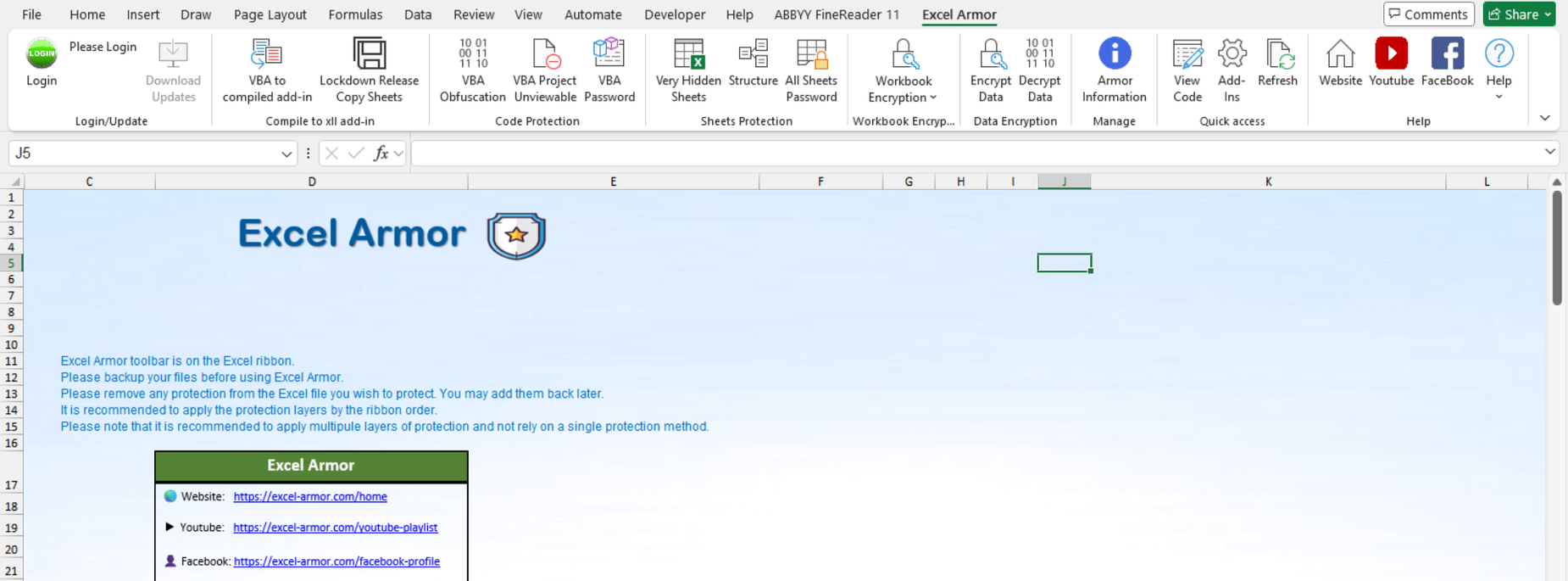Open the File tab
The width and height of the screenshot is (1568, 581).
(x=31, y=14)
